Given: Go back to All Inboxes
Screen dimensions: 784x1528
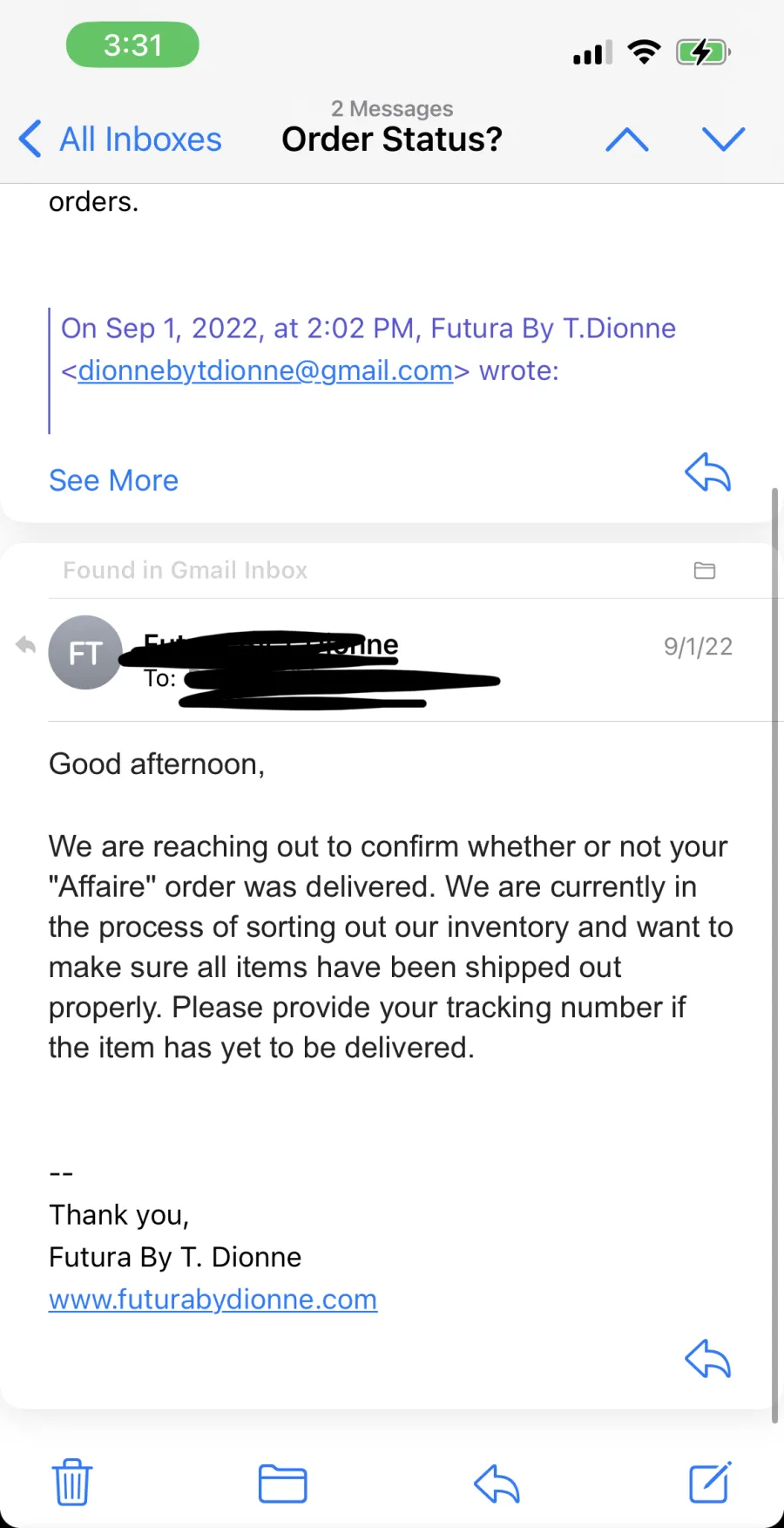Looking at the screenshot, I should pyautogui.click(x=120, y=139).
